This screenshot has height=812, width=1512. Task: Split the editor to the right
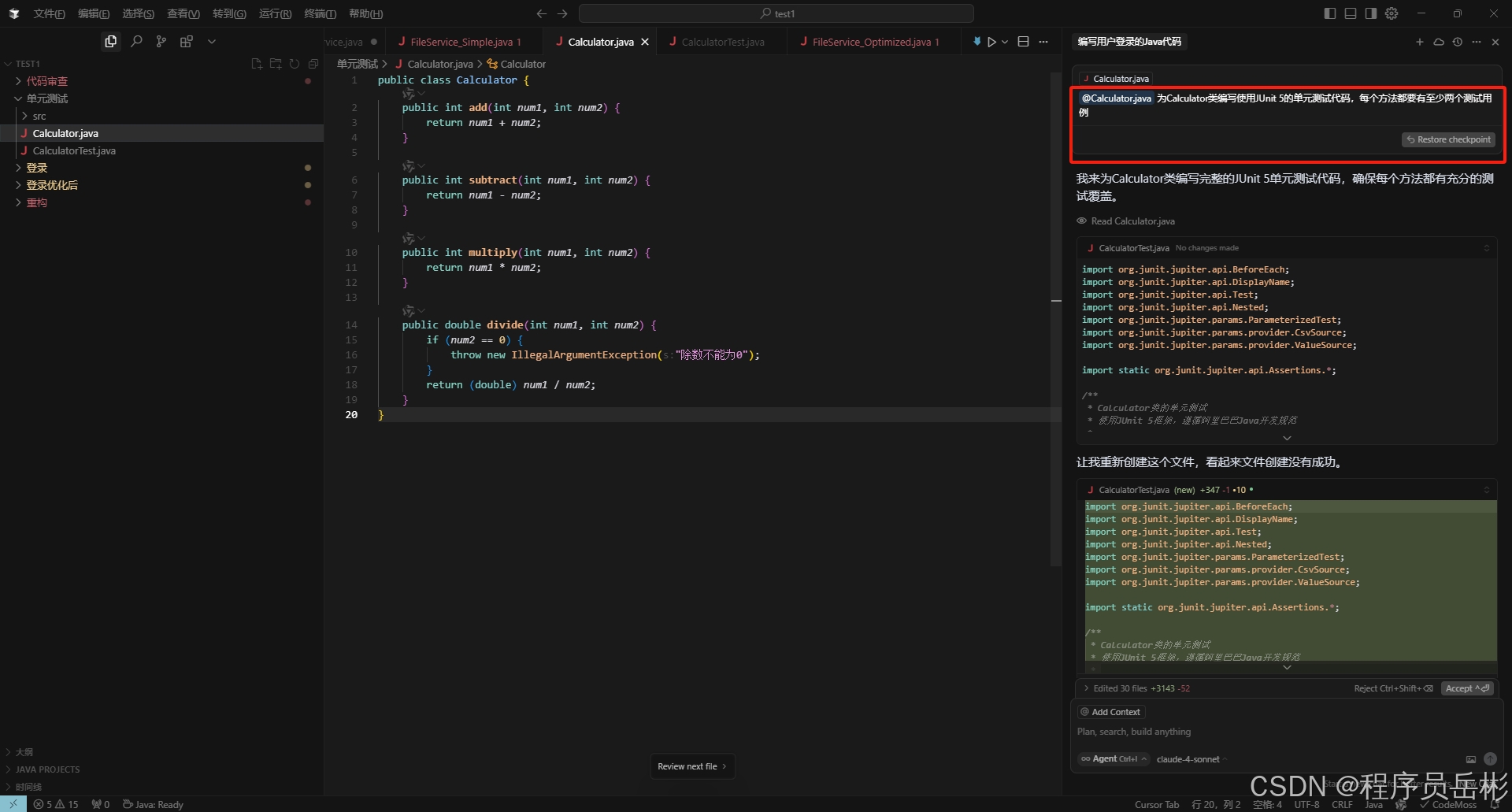tap(1024, 42)
